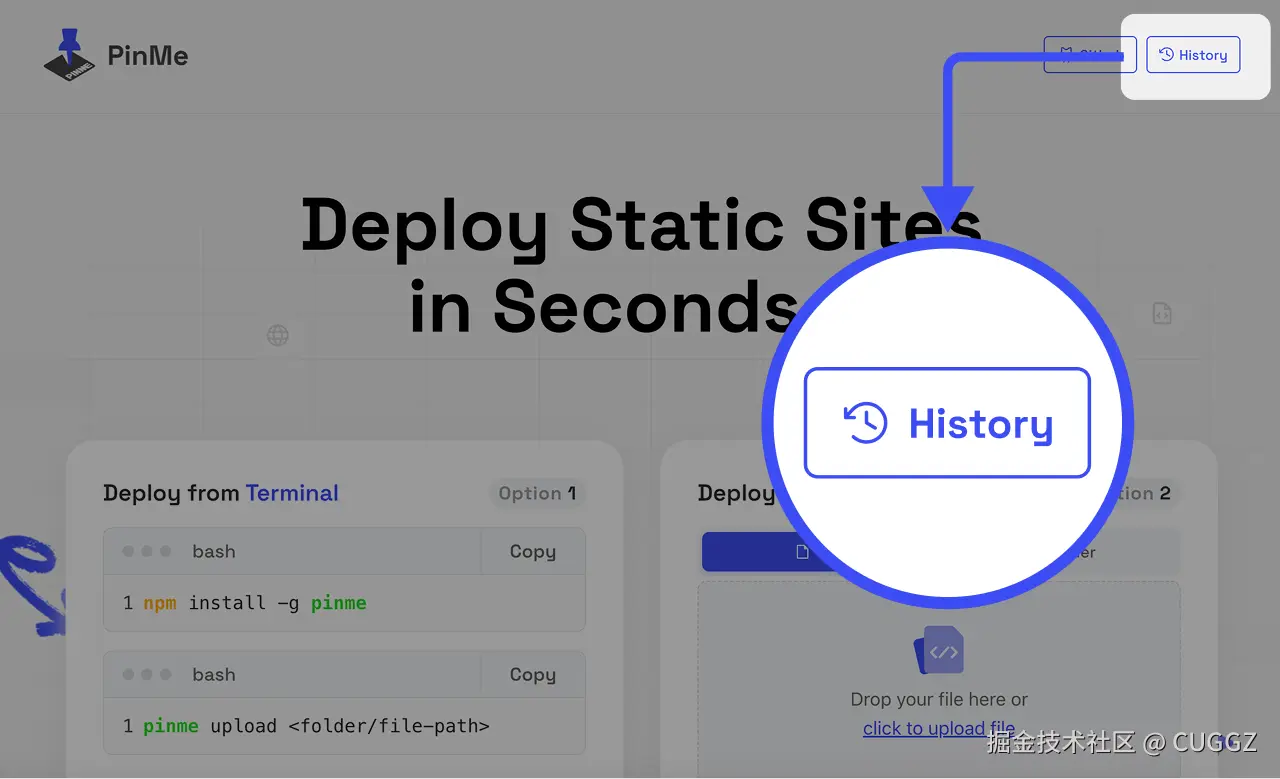Click the 'Drop your file here or' text
Screen dimensions: 1280x779
tap(938, 699)
